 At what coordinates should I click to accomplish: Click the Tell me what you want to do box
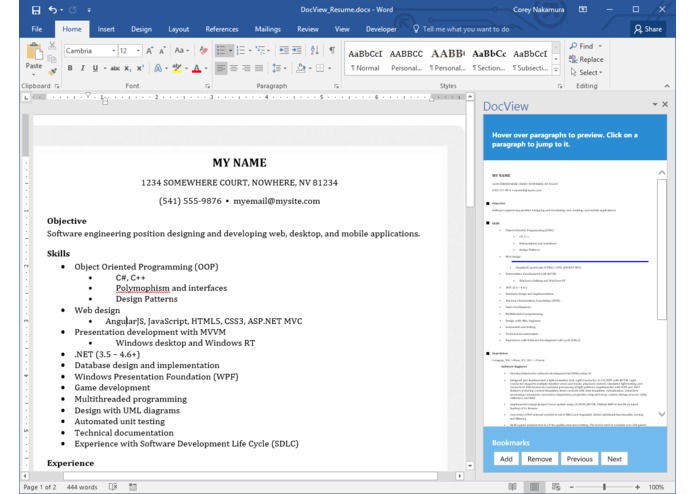click(461, 29)
